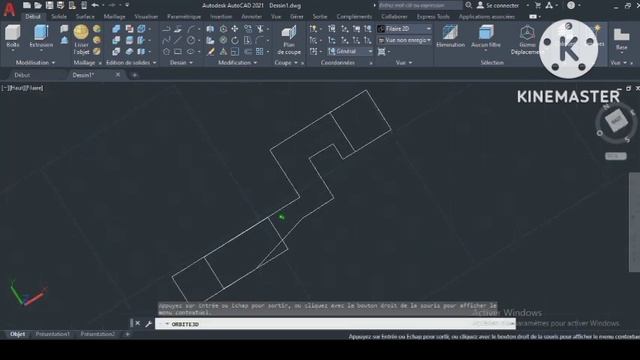The height and width of the screenshot is (360, 640).
Task: Click the command line wrench customize icon
Action: tap(149, 324)
